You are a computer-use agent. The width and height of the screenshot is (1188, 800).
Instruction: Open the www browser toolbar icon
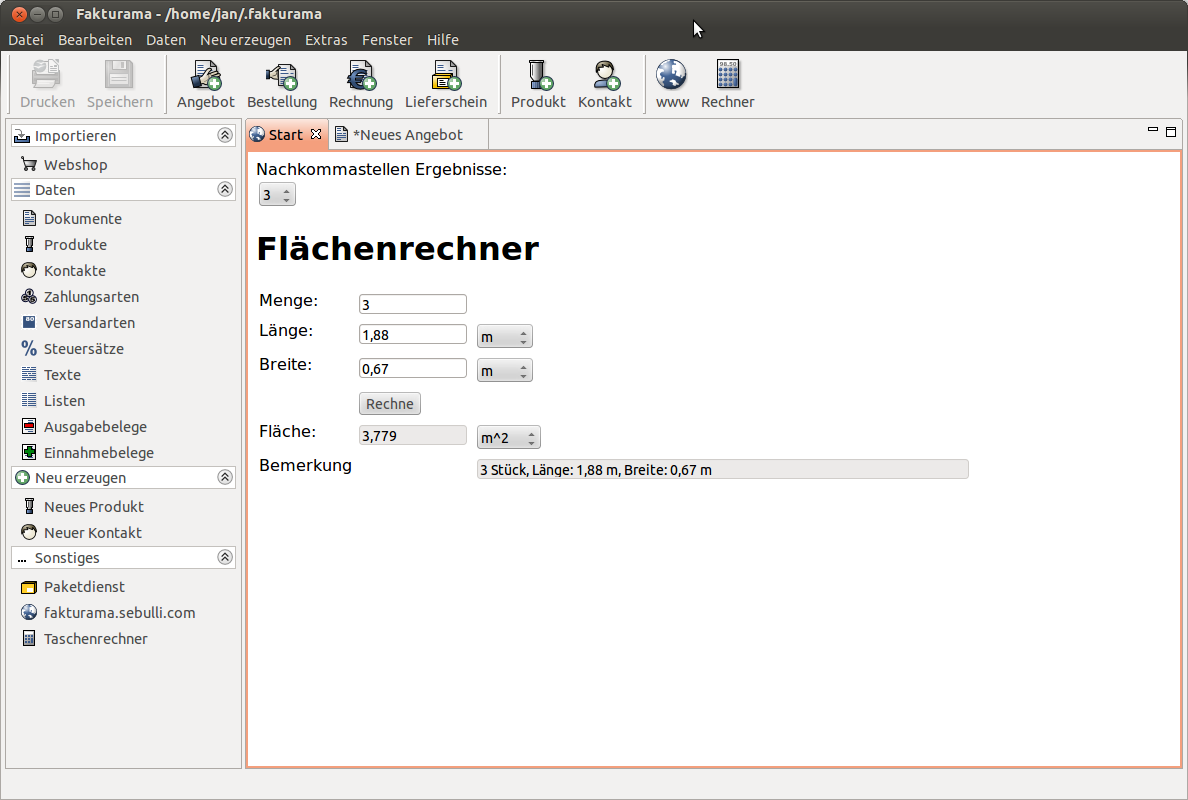(672, 84)
